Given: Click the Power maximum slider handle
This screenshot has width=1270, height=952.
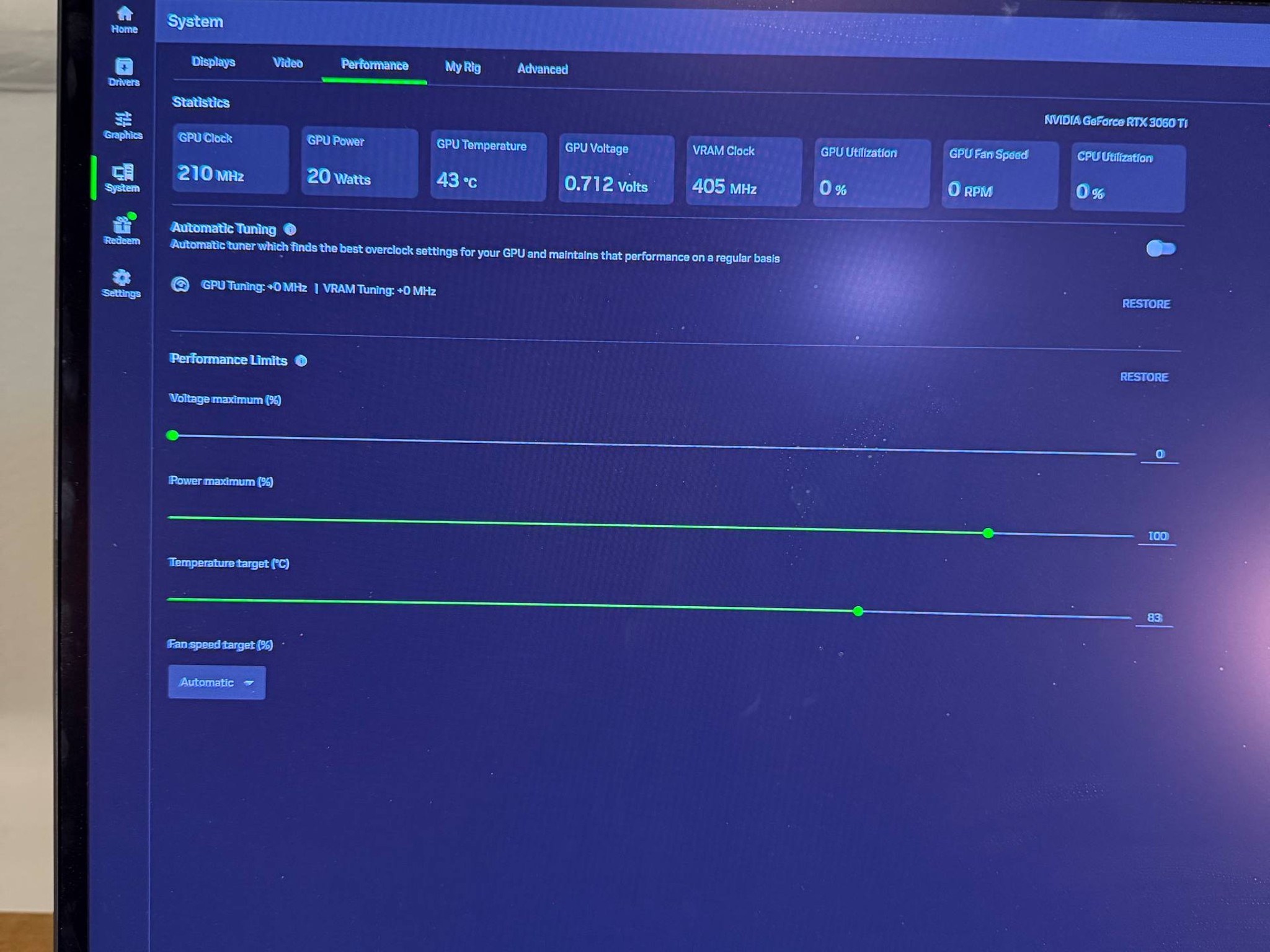Looking at the screenshot, I should point(988,533).
